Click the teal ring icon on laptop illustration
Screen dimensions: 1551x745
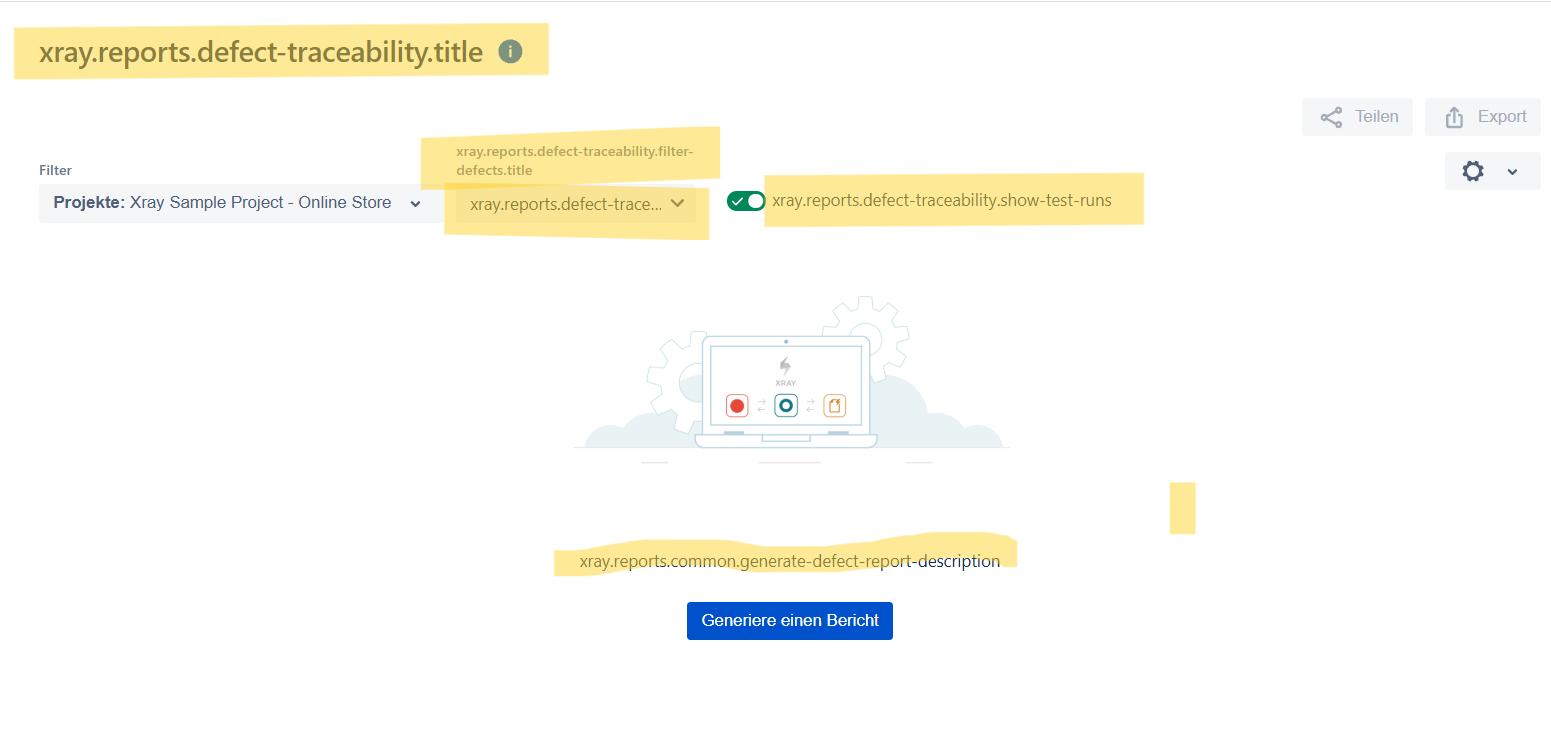(786, 405)
